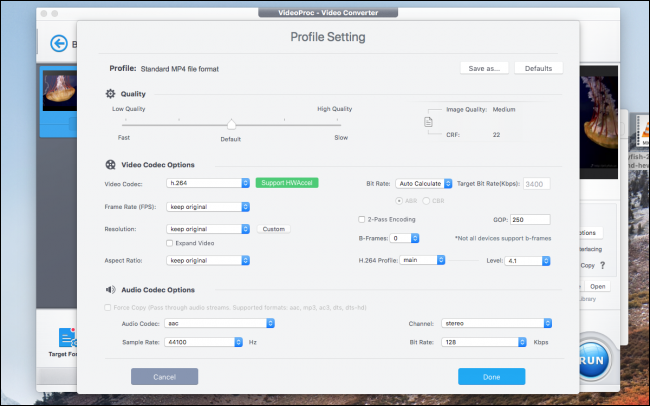
Task: Open the Video Codec h.264 dropdown
Action: click(x=208, y=183)
